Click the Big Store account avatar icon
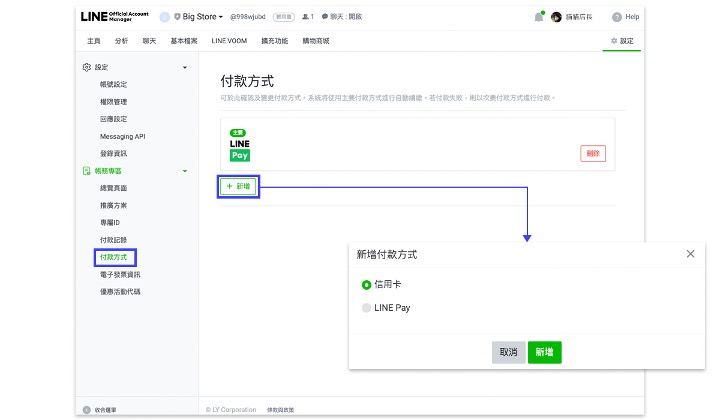720x420 pixels. (x=165, y=17)
